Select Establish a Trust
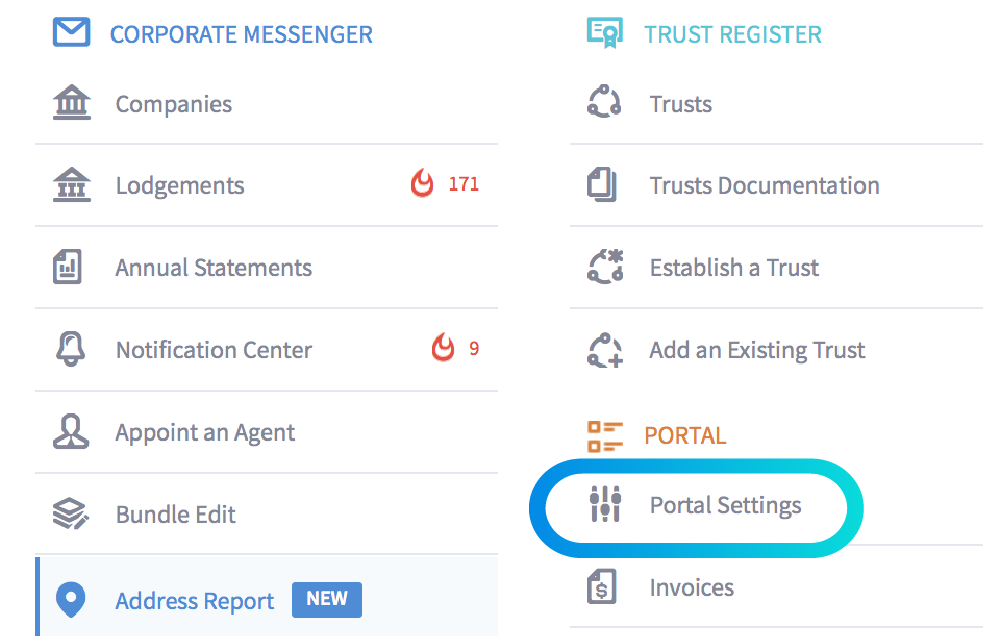984x636 pixels. click(734, 268)
